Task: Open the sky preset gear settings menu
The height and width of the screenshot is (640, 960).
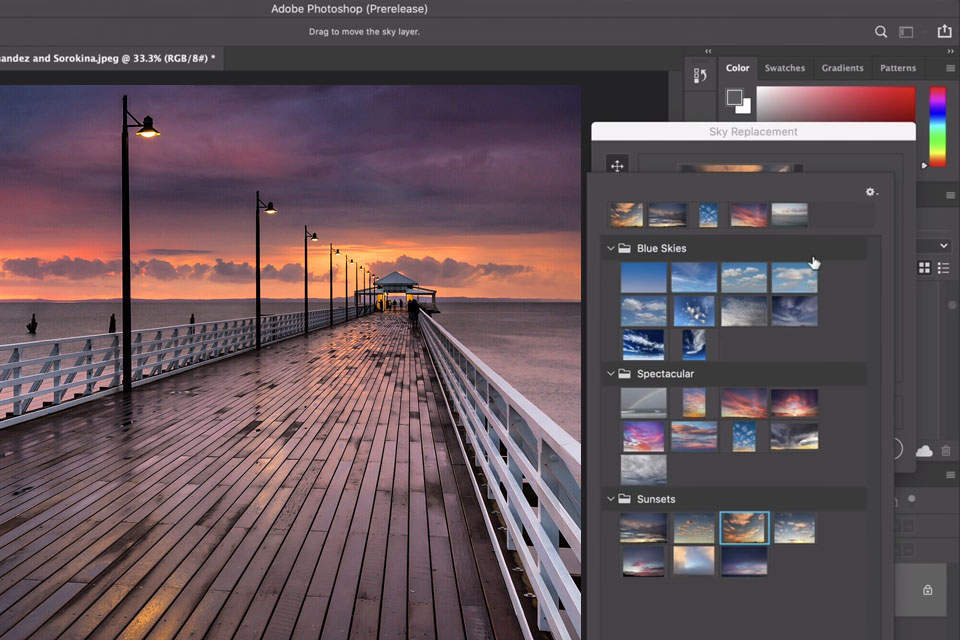Action: point(871,192)
